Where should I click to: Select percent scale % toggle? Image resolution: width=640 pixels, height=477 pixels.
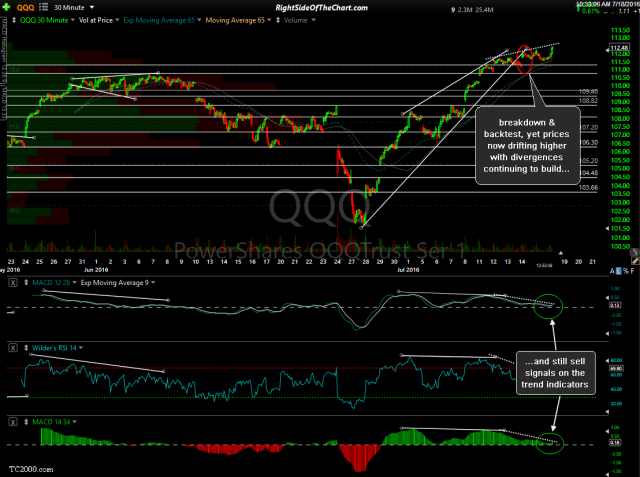[625, 271]
